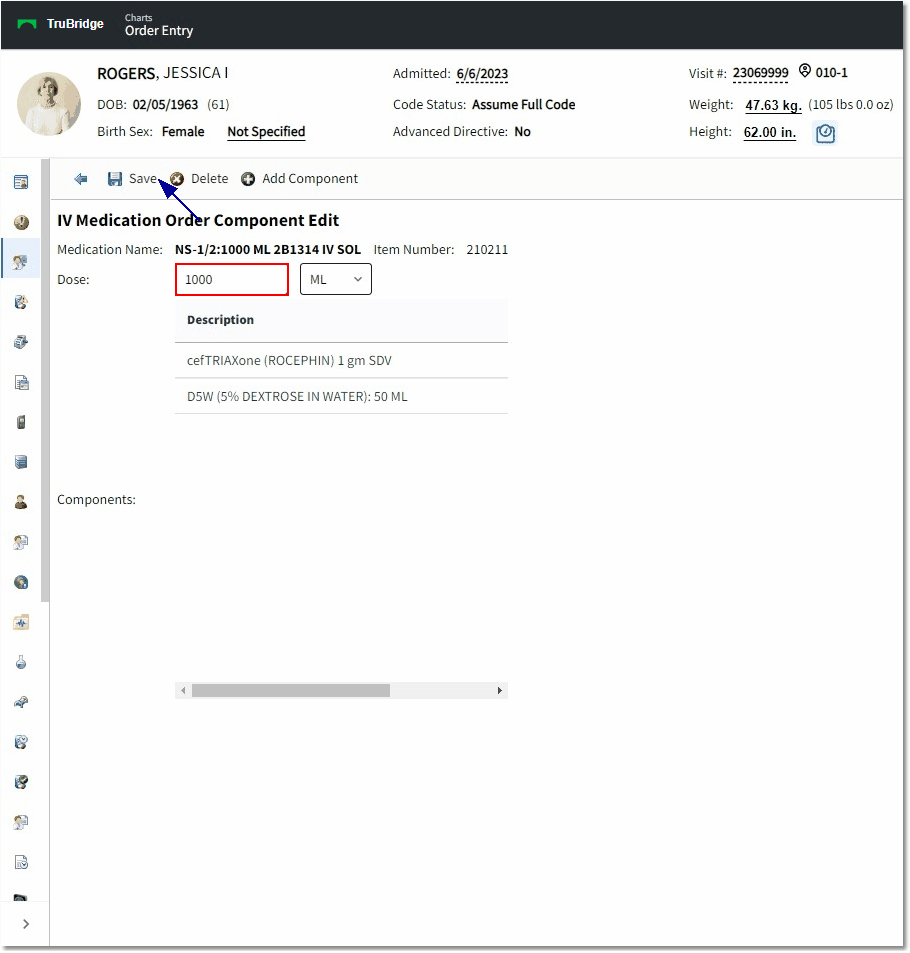Open the document with checkmark sidebar icon

(x=21, y=862)
